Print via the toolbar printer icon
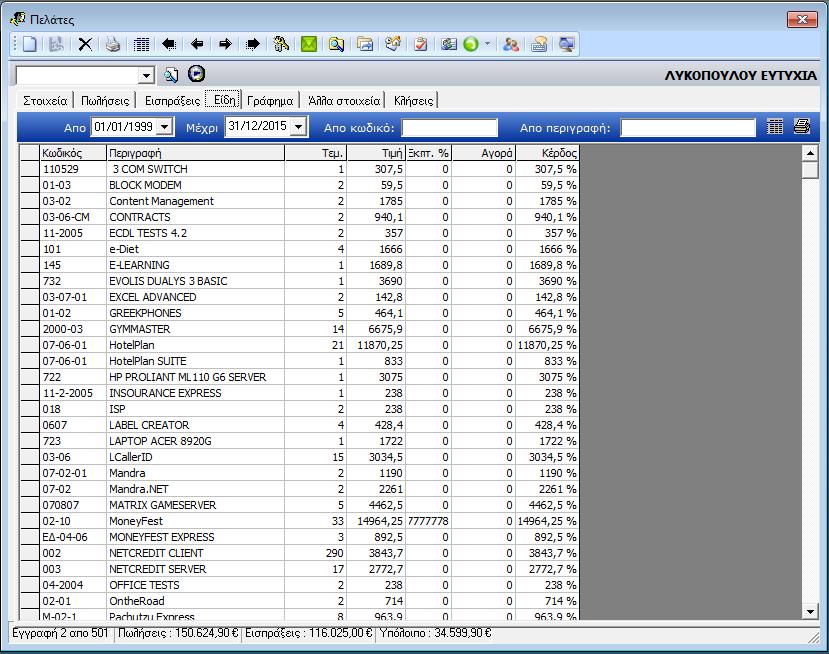The image size is (829, 654). pyautogui.click(x=113, y=44)
